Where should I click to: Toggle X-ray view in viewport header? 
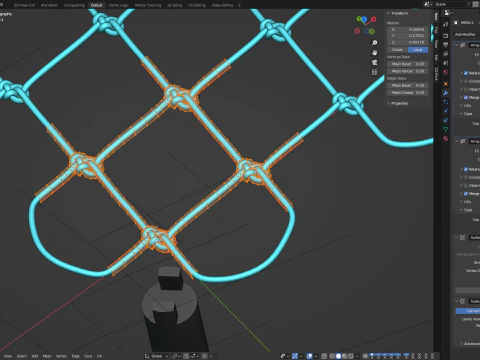click(324, 356)
